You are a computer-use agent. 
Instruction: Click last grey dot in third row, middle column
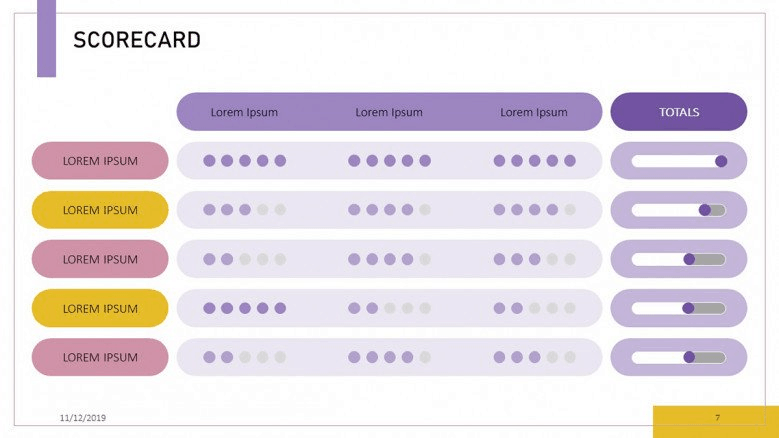pyautogui.click(x=425, y=259)
